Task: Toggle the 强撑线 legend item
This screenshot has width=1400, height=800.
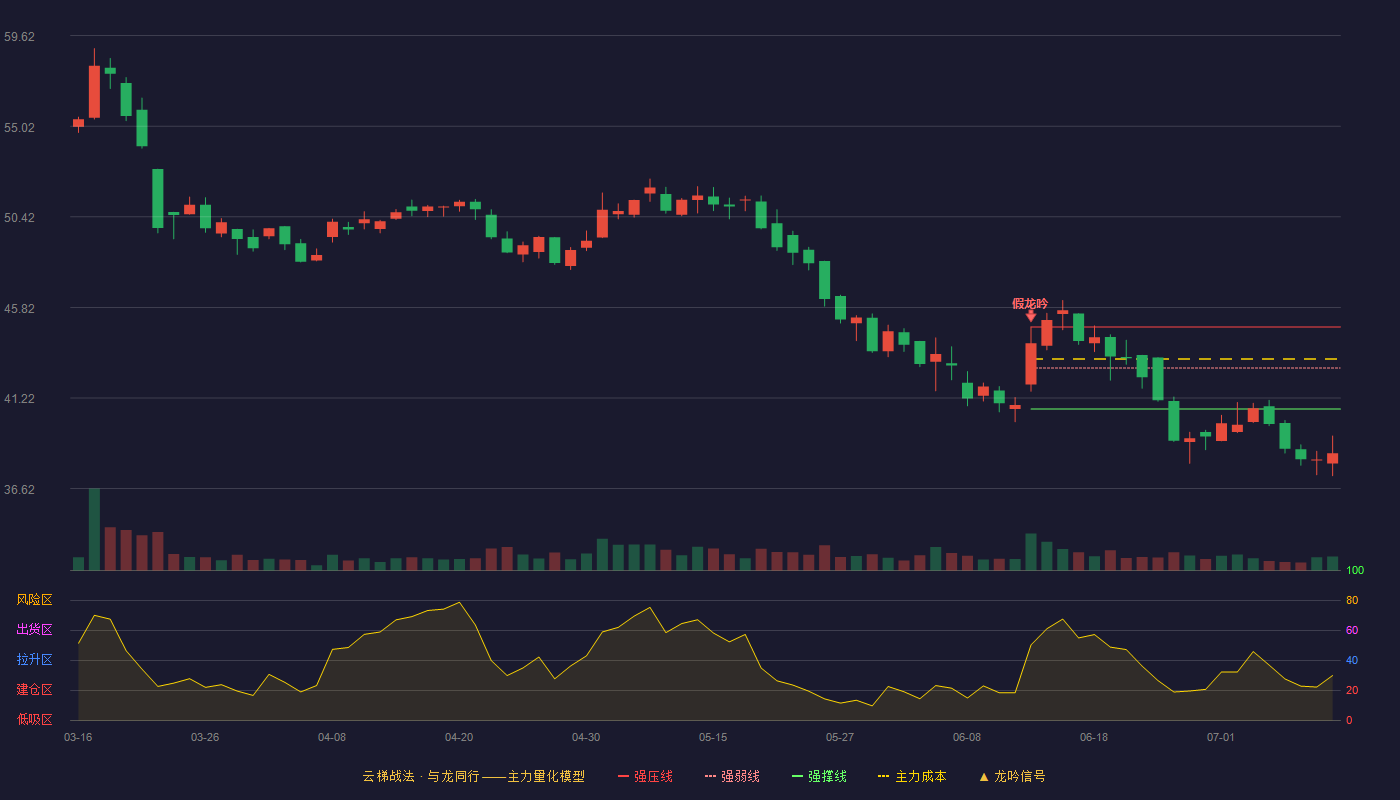Action: tap(819, 776)
